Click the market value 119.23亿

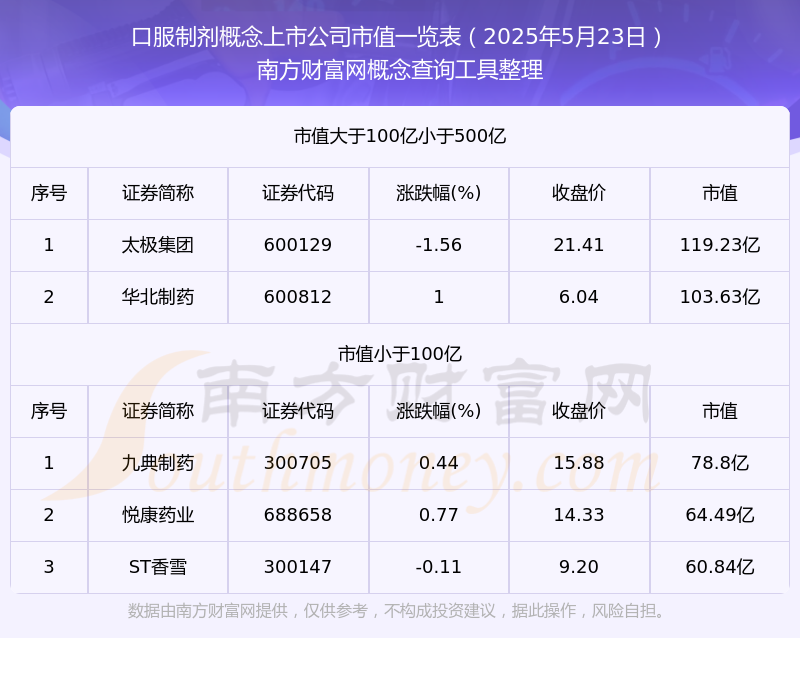[x=720, y=245]
